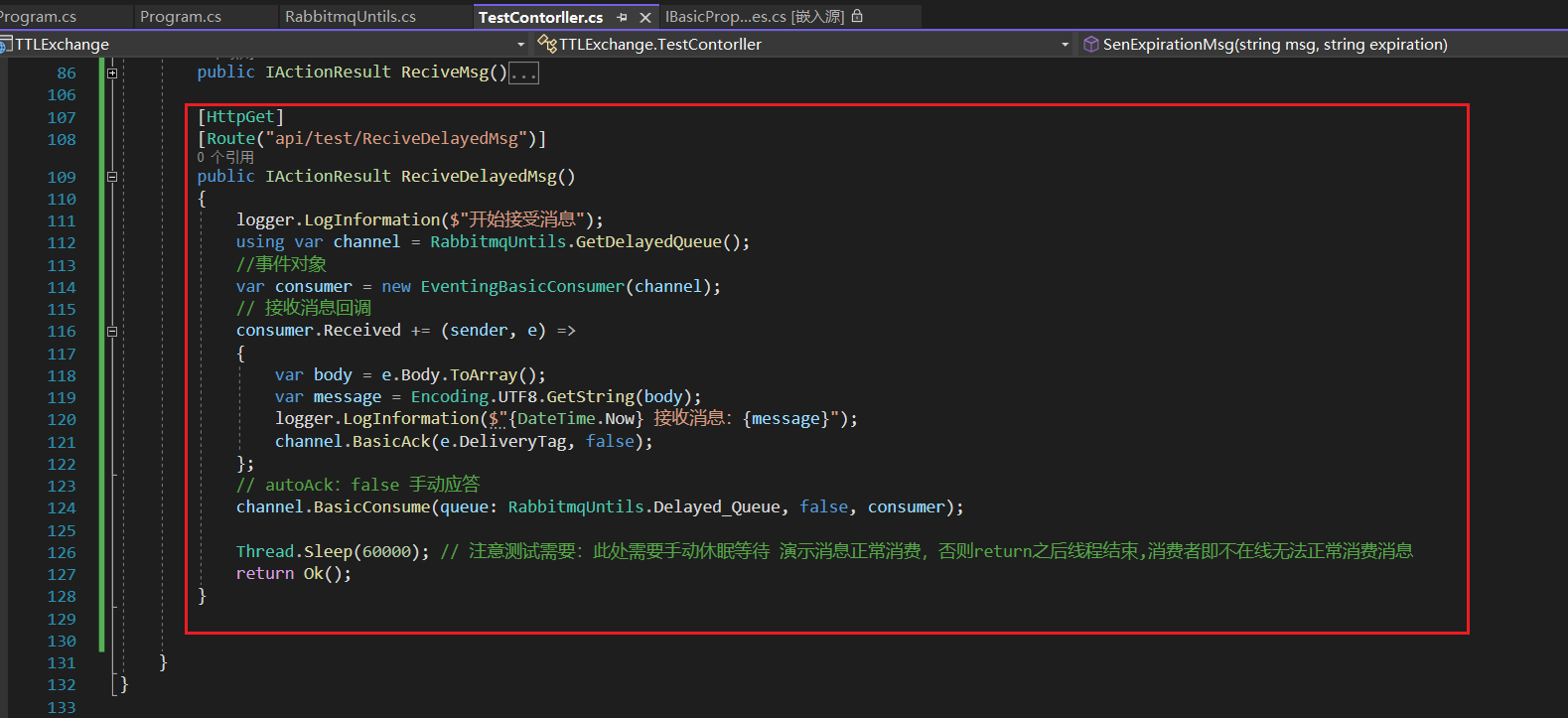The image size is (1568, 718).
Task: Click Encoding.UTF8.GetString(body) on line 119
Action: (x=551, y=396)
